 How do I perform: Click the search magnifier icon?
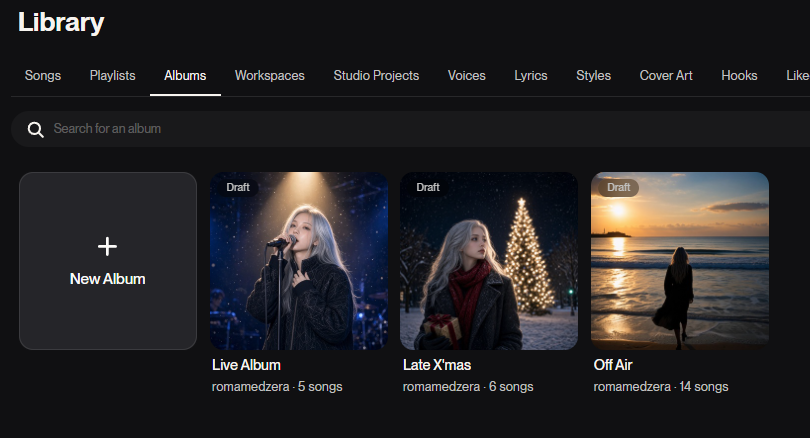tap(36, 129)
